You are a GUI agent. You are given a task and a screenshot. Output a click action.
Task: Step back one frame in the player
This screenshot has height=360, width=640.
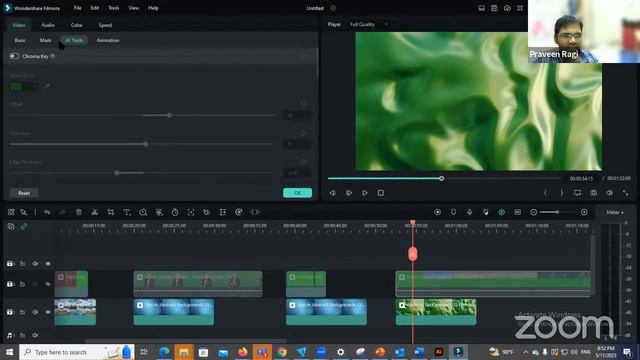[x=333, y=193]
